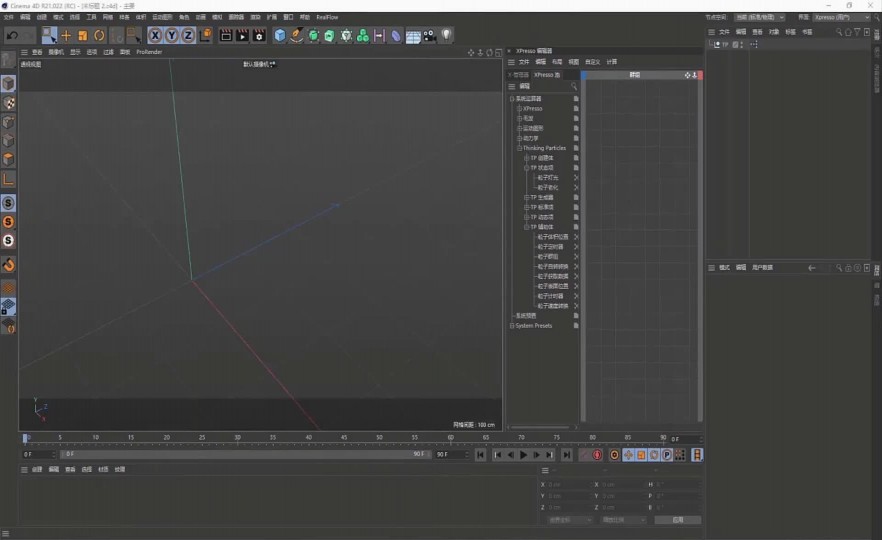This screenshot has height=540, width=882.
Task: Select the Spline Pen tool icon
Action: [x=296, y=35]
